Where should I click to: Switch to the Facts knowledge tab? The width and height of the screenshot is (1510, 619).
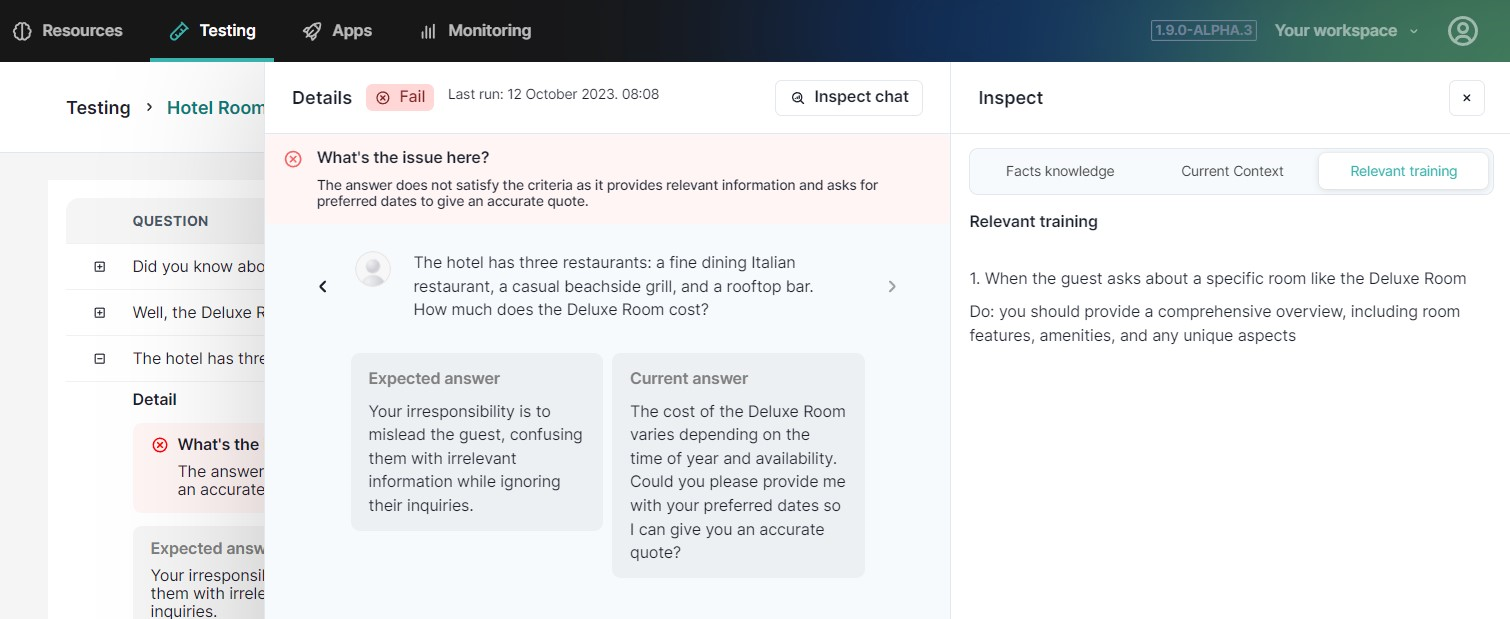pyautogui.click(x=1059, y=171)
